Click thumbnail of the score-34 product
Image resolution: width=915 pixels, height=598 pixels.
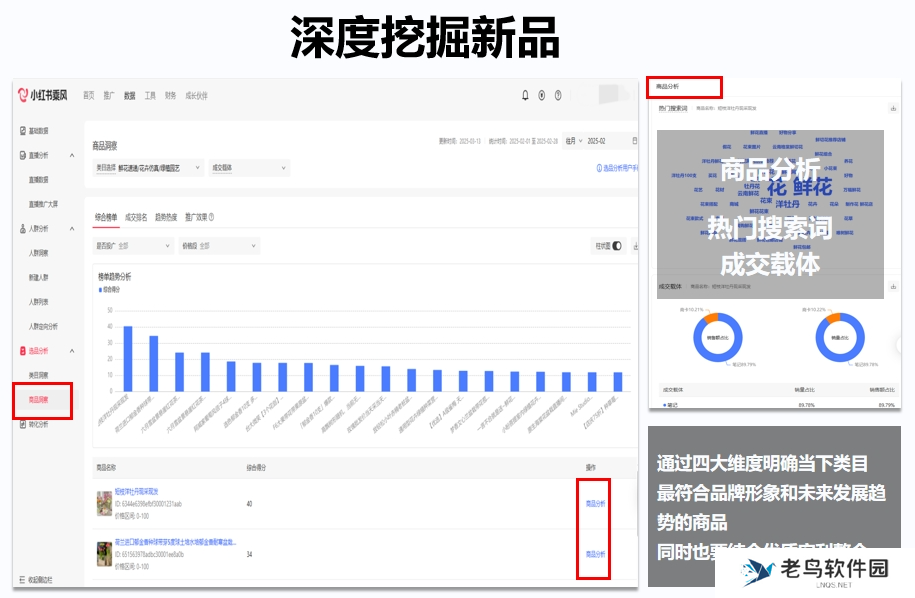pyautogui.click(x=104, y=554)
